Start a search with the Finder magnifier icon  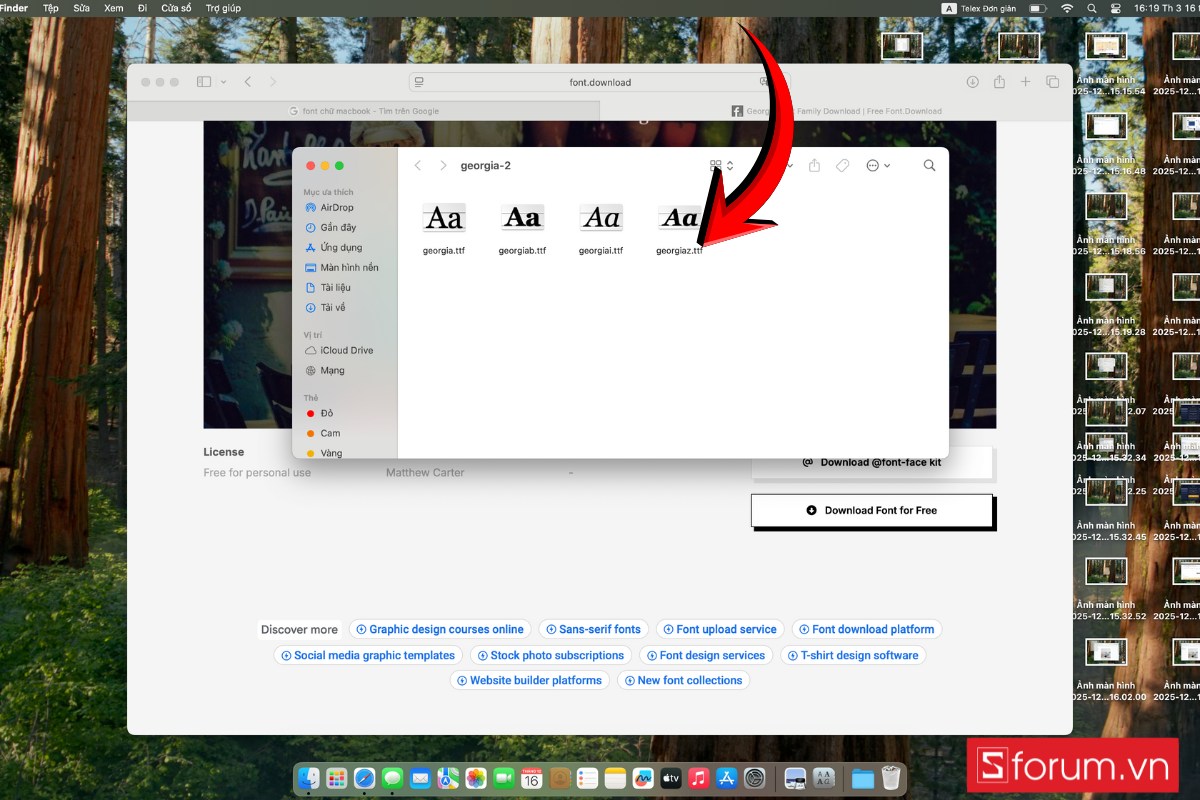[x=929, y=165]
